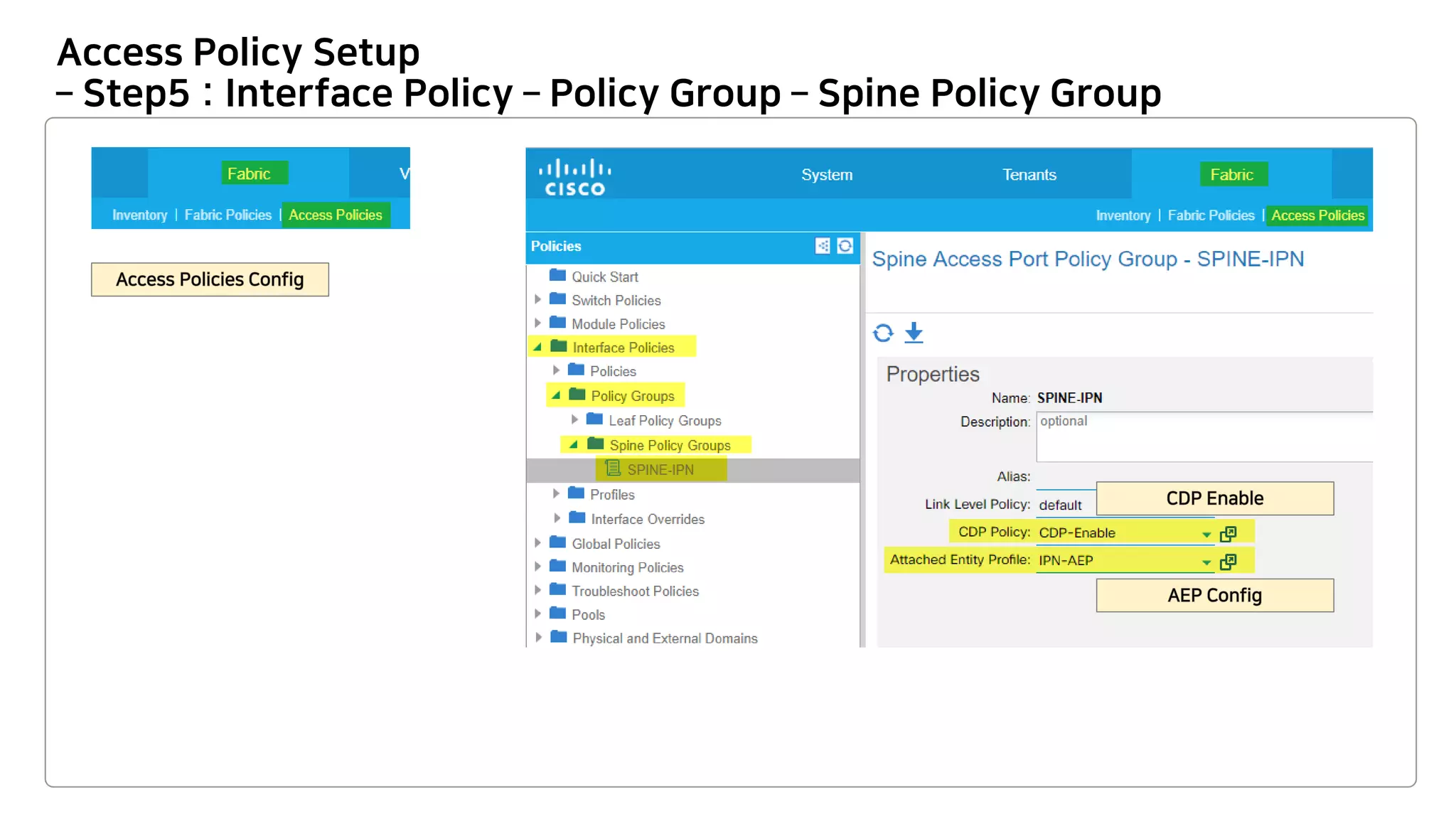Select the SPINE-IPN policy group item
The width and height of the screenshot is (1456, 819).
[660, 470]
